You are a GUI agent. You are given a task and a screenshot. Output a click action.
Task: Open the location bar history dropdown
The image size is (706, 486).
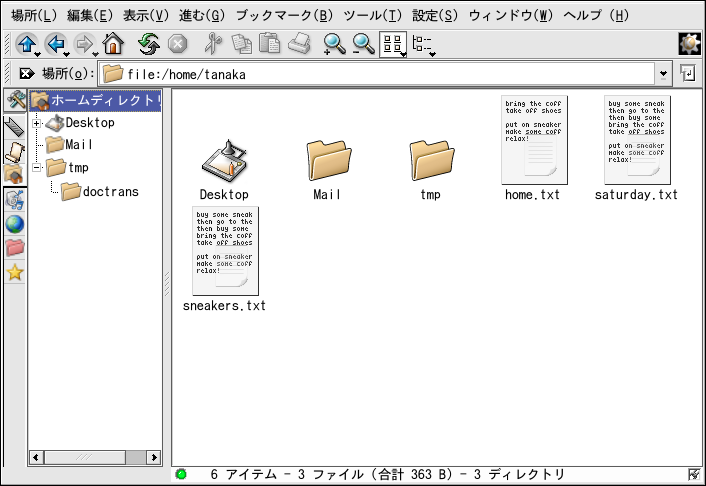pos(664,73)
